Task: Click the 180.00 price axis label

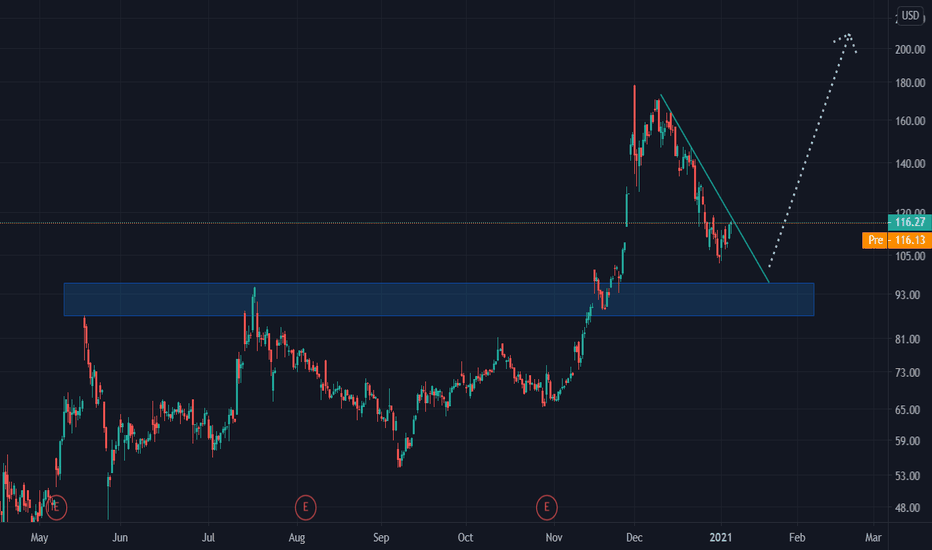Action: click(910, 83)
